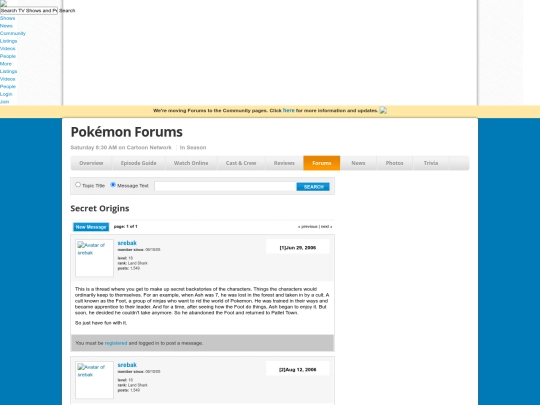Click the 'page: 1 of 1' indicator
The width and height of the screenshot is (540, 405).
point(125,227)
